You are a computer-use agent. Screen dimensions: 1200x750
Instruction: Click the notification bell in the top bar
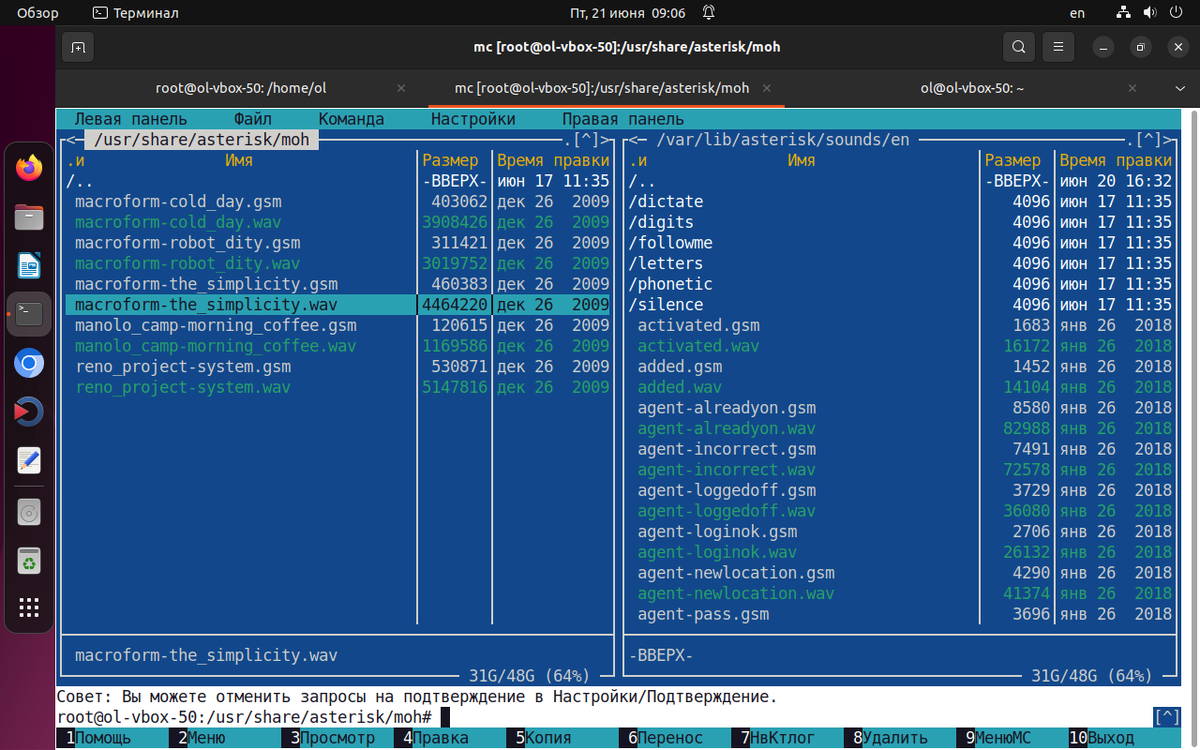(708, 13)
